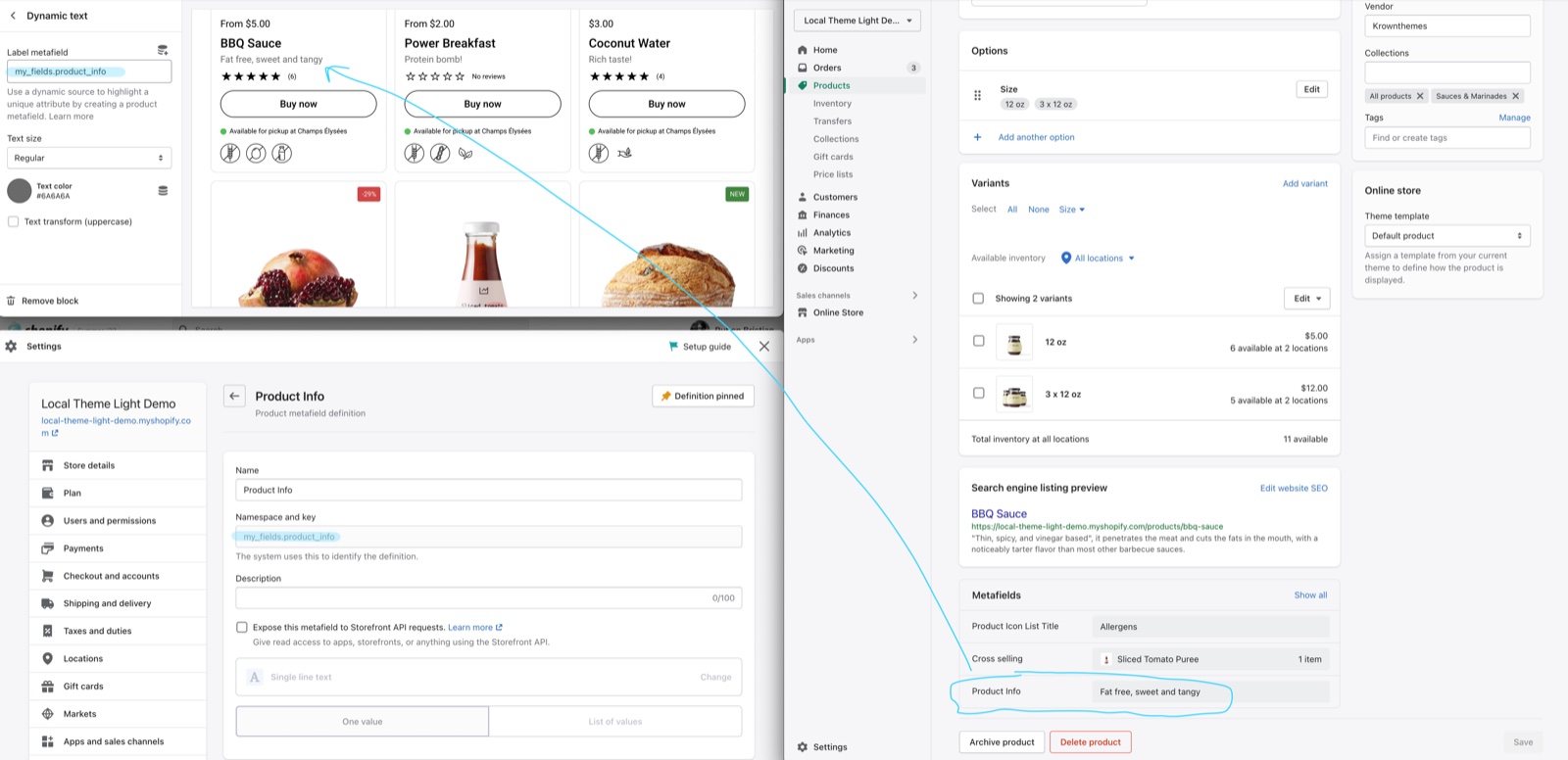Open Price lists submenu item
Viewport: 1568px width, 760px height.
pos(833,174)
